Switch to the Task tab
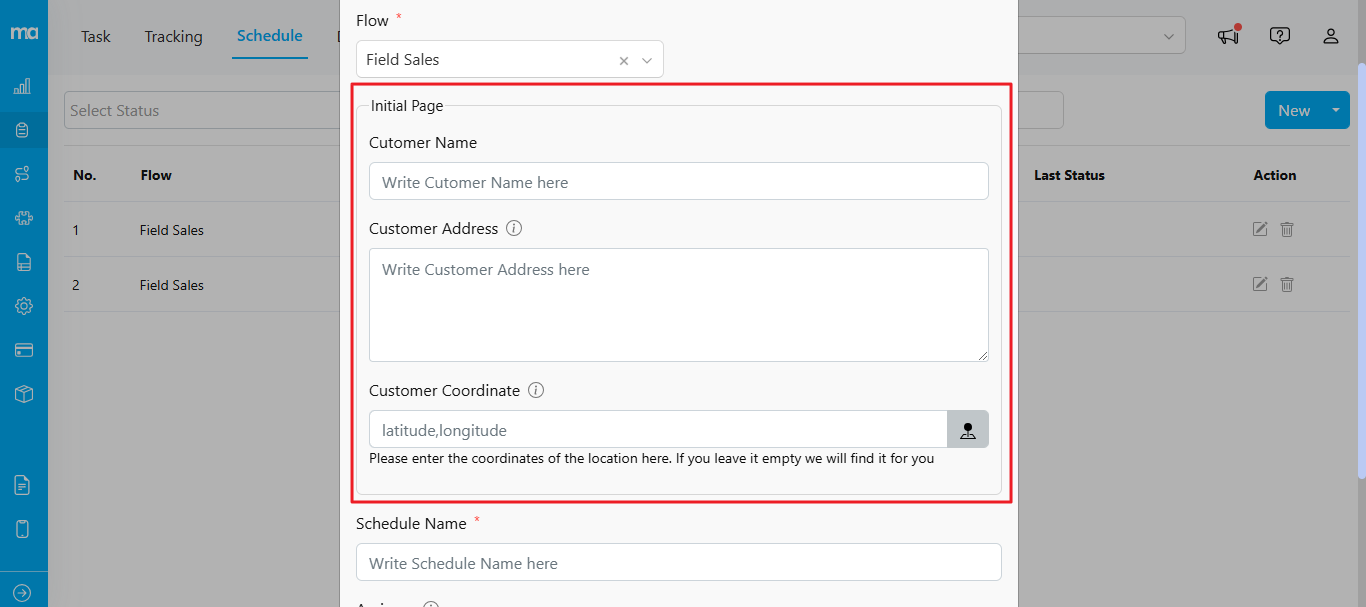Viewport: 1366px width, 607px height. [x=96, y=36]
